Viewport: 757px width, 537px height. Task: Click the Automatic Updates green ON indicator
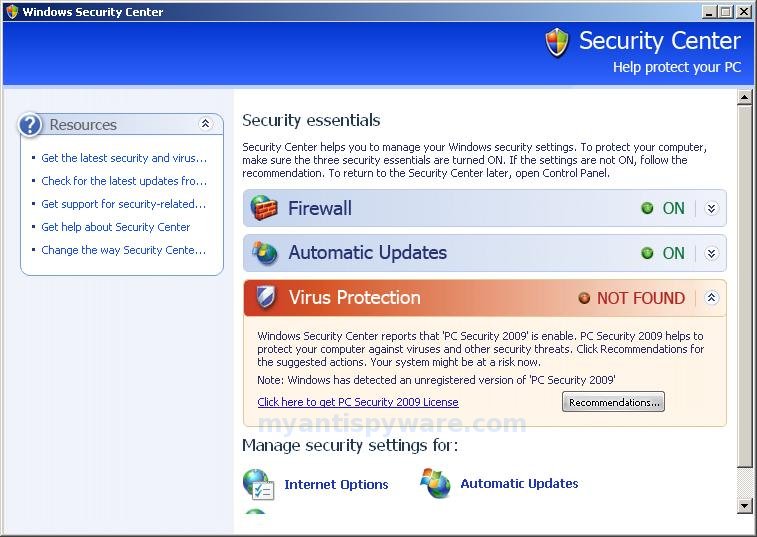tap(663, 253)
